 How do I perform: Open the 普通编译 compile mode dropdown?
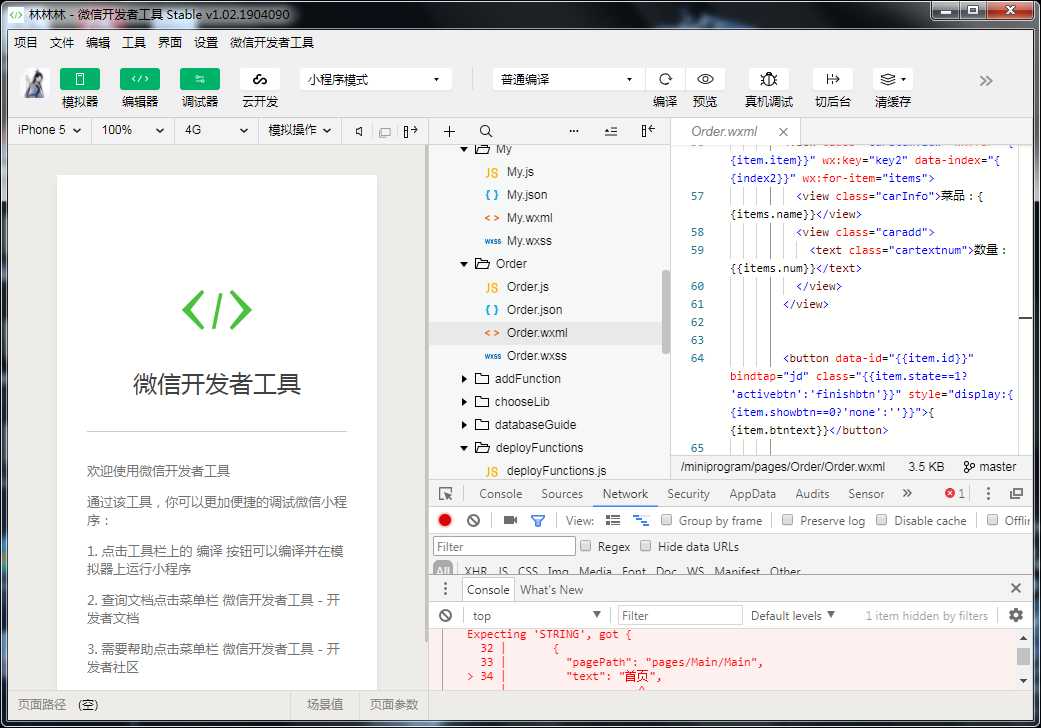568,80
